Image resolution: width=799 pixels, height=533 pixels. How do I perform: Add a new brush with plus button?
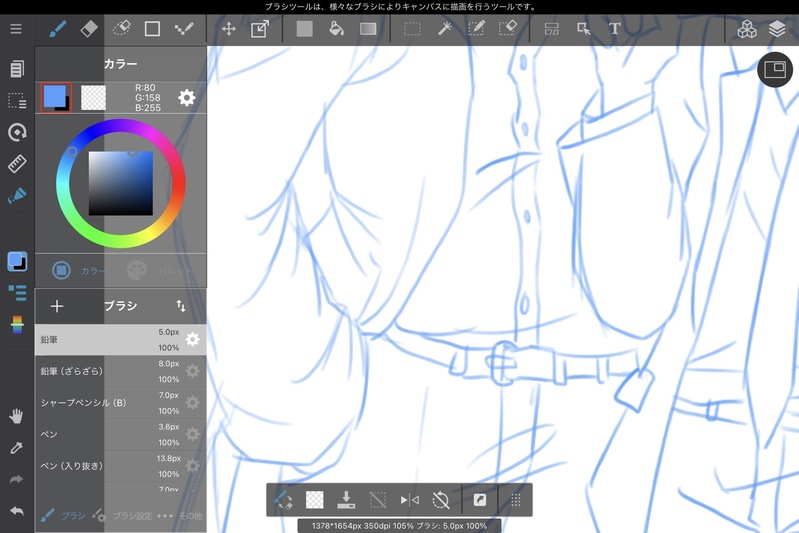click(x=57, y=306)
